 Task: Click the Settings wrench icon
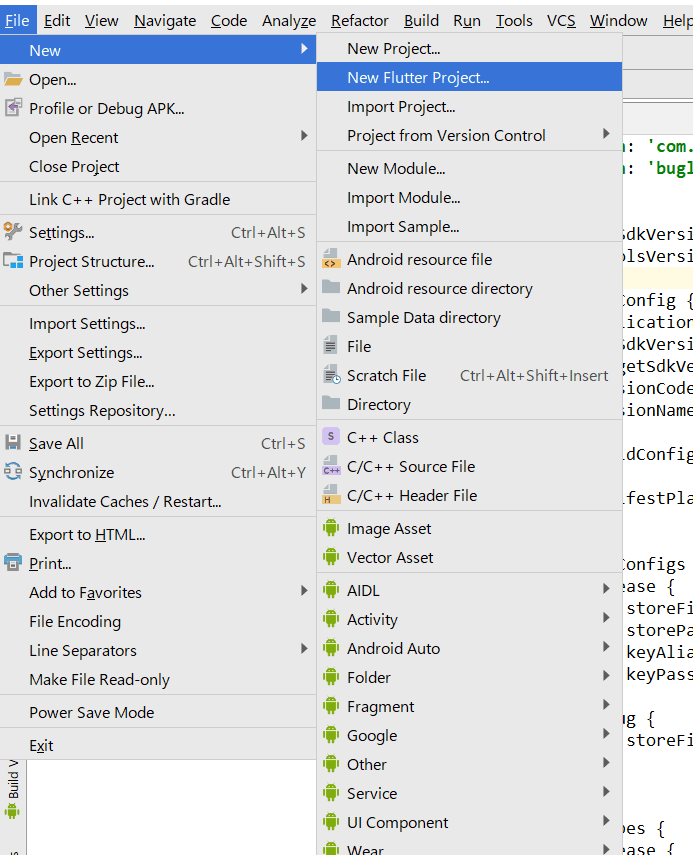tap(13, 232)
